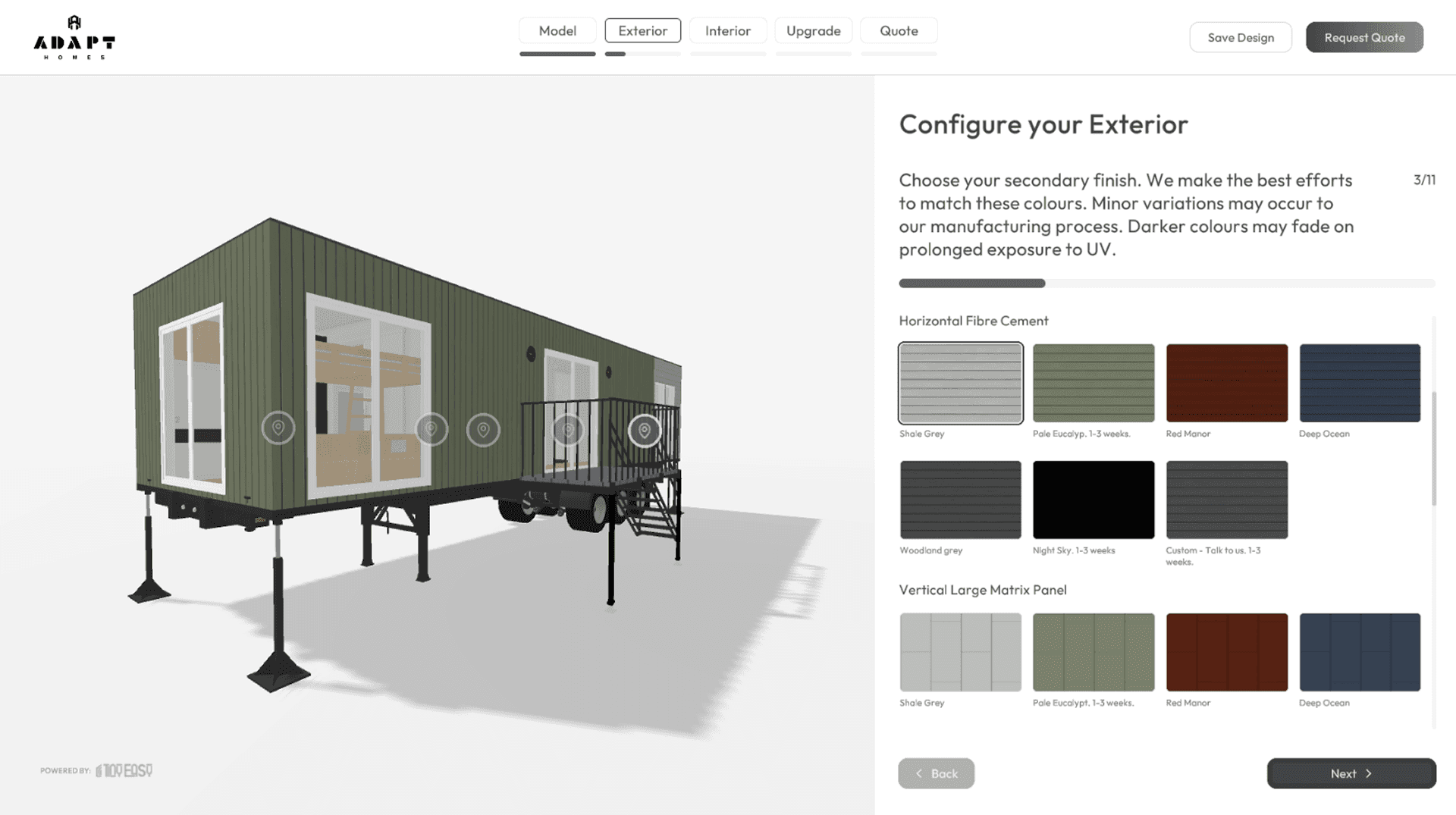Select Vertical Large Matrix Panel Red Manor swatch
This screenshot has height=815, width=1456.
[x=1227, y=652]
